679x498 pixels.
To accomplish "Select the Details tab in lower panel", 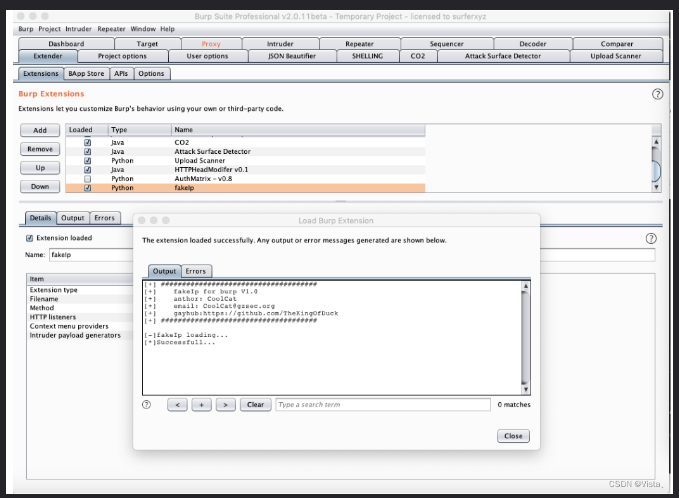I will click(40, 218).
